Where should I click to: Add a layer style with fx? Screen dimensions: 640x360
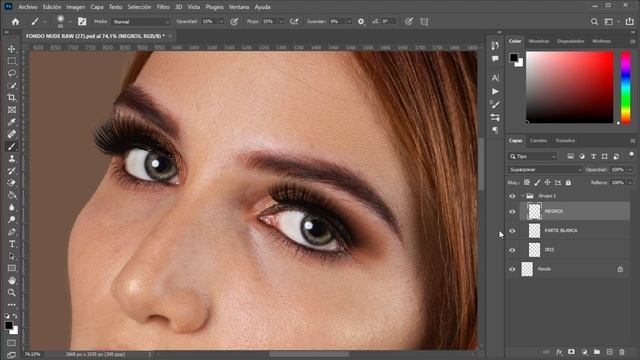pyautogui.click(x=559, y=352)
